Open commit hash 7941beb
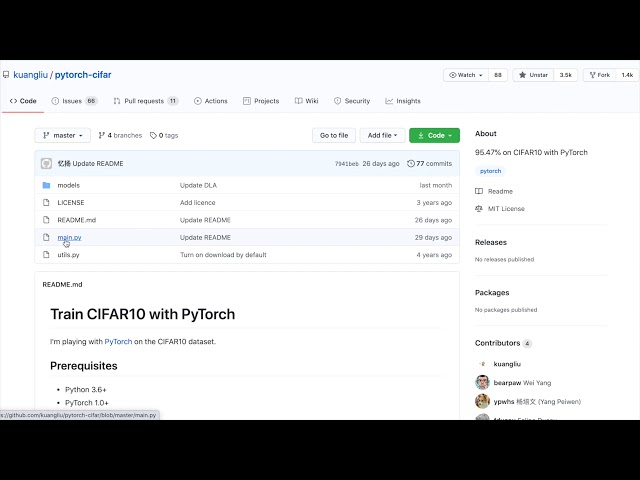 [x=347, y=164]
